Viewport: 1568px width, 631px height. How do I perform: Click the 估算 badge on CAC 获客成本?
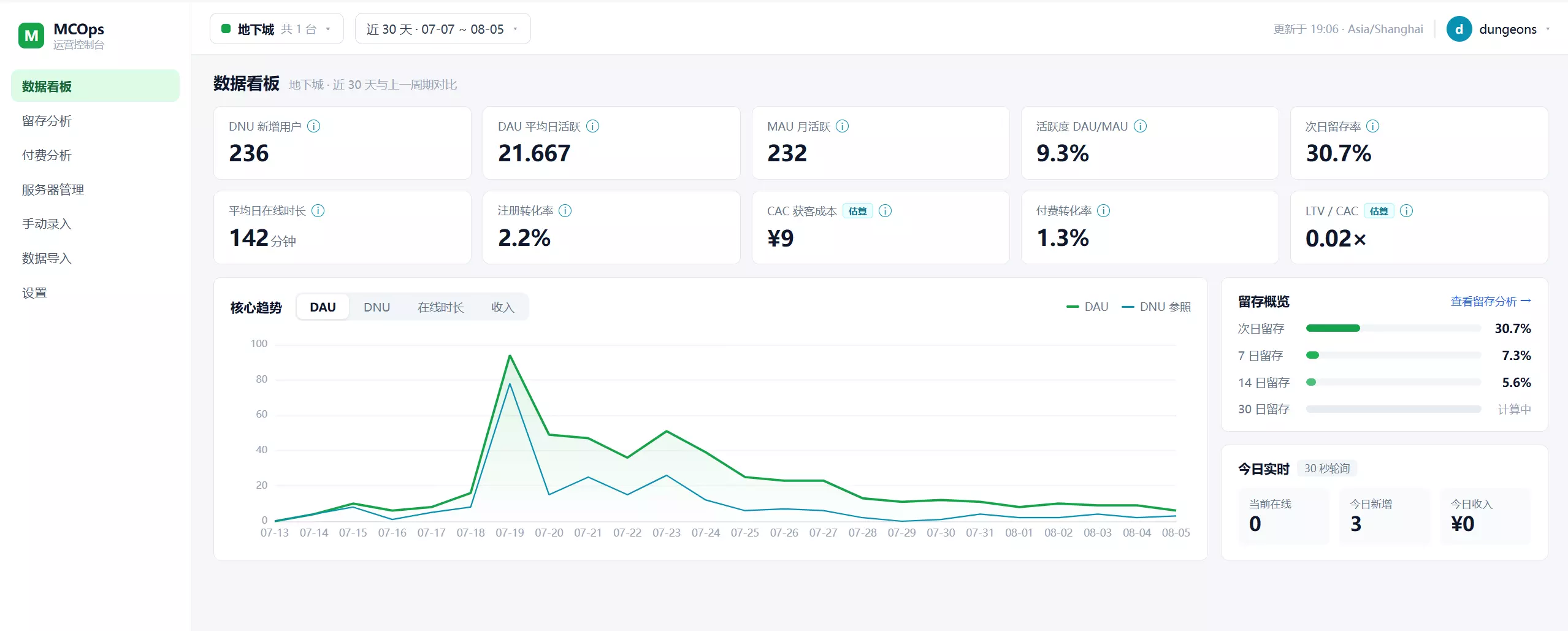click(x=857, y=211)
